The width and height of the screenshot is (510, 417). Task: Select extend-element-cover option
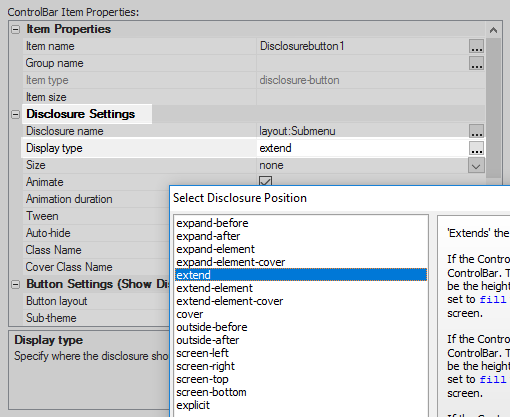(x=230, y=301)
